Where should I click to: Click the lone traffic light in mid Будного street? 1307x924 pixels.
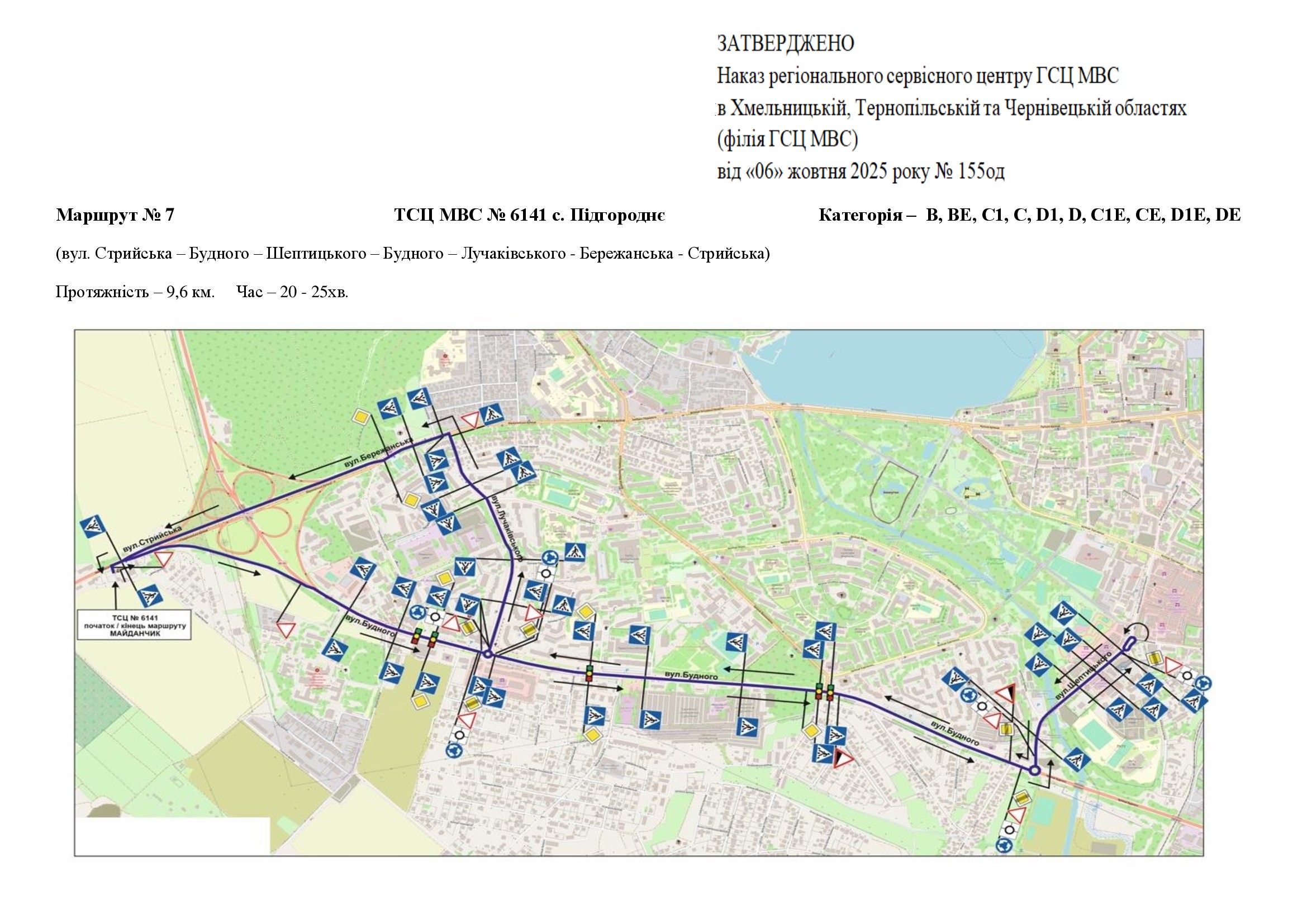point(590,674)
